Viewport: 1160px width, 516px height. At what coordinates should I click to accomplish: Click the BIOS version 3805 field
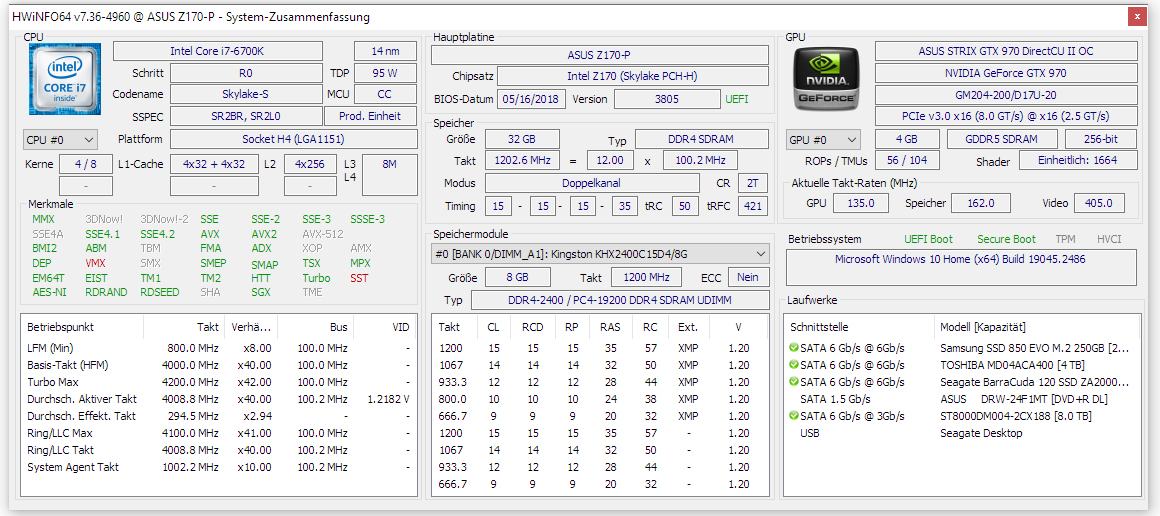(667, 99)
